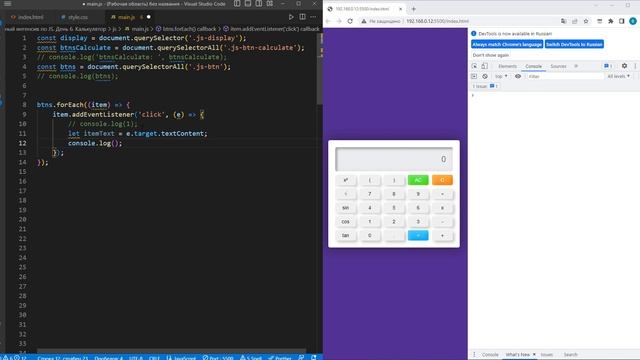Click Prettier in VS Code status bar
Viewport: 640px width, 360px height.
pyautogui.click(x=280, y=358)
